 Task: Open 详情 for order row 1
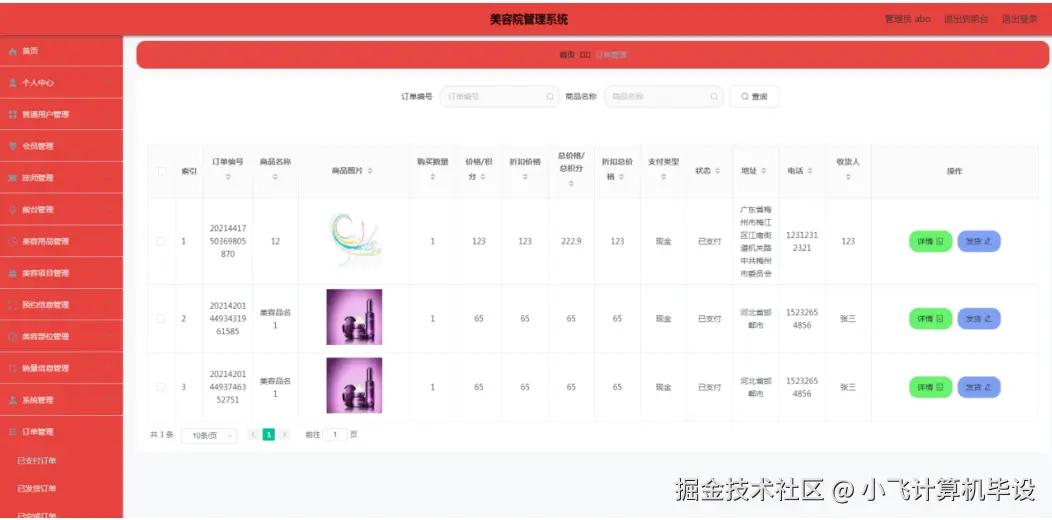(930, 242)
